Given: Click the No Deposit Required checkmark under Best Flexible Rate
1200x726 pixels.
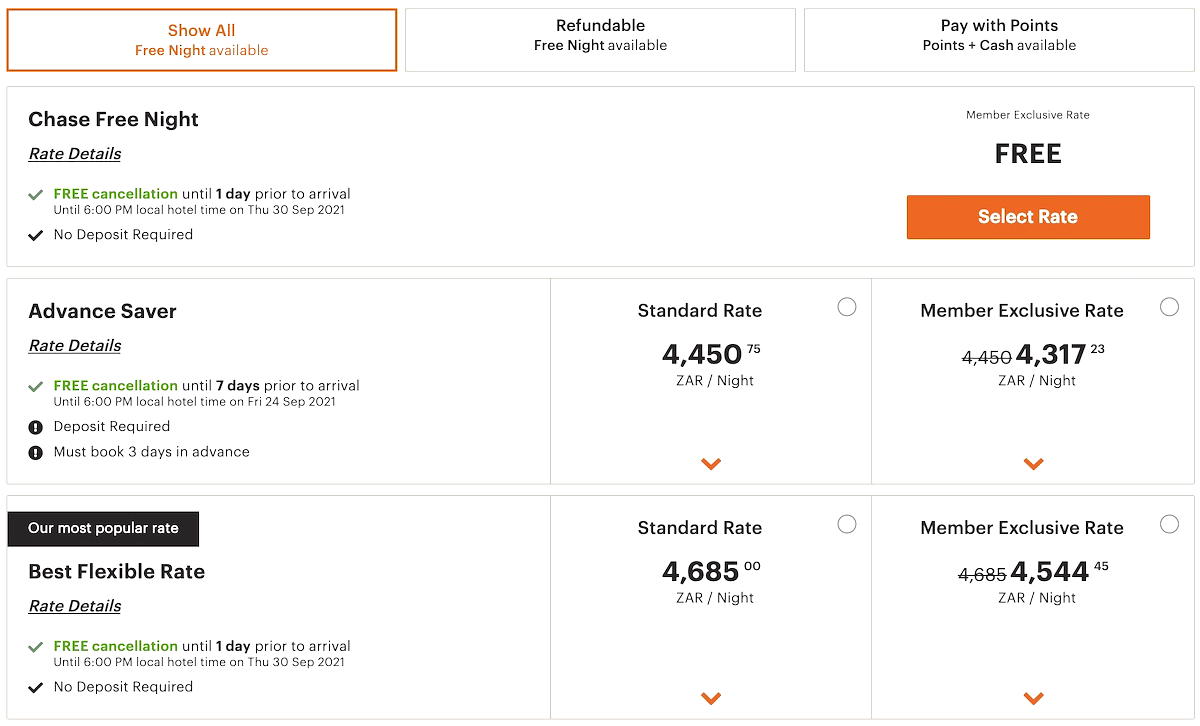Looking at the screenshot, I should [36, 687].
